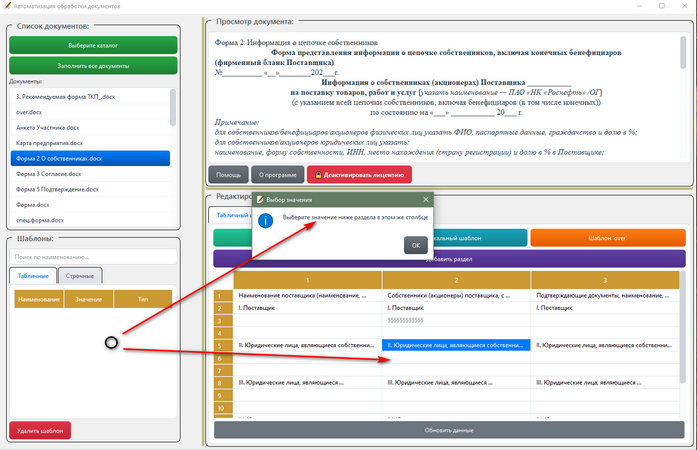Click 'Заполнить все документы' button
Viewport: 697px width, 450px height.
pos(93,66)
